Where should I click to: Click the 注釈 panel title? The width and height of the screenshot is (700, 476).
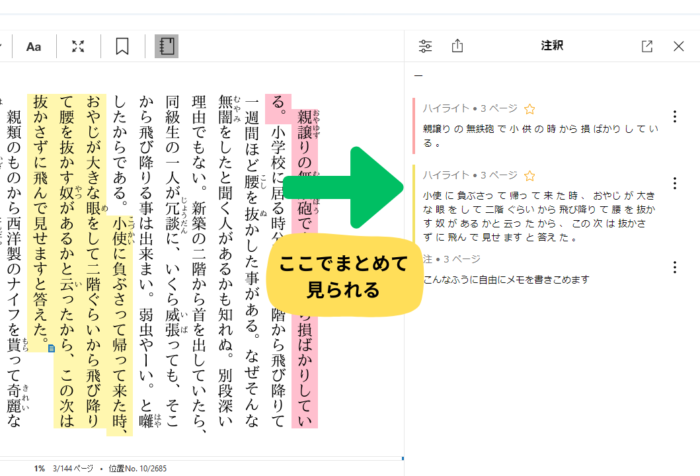552,46
